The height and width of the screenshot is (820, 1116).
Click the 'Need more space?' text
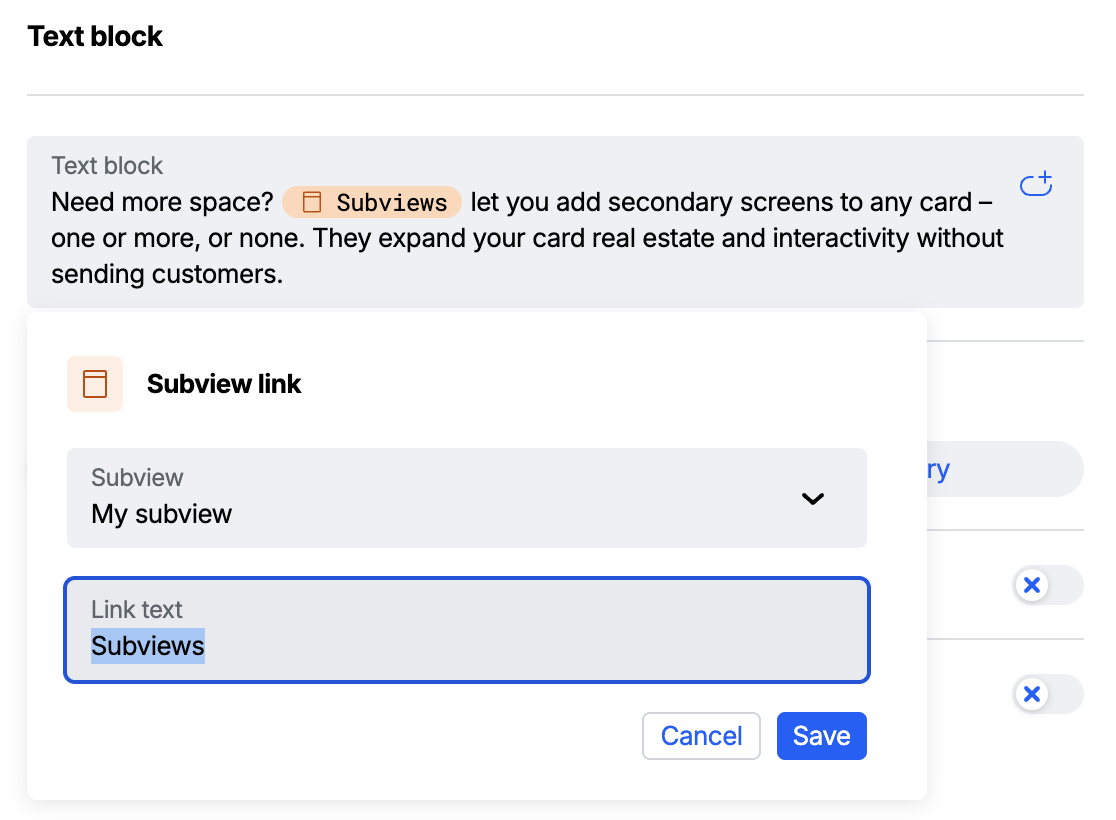[x=162, y=202]
